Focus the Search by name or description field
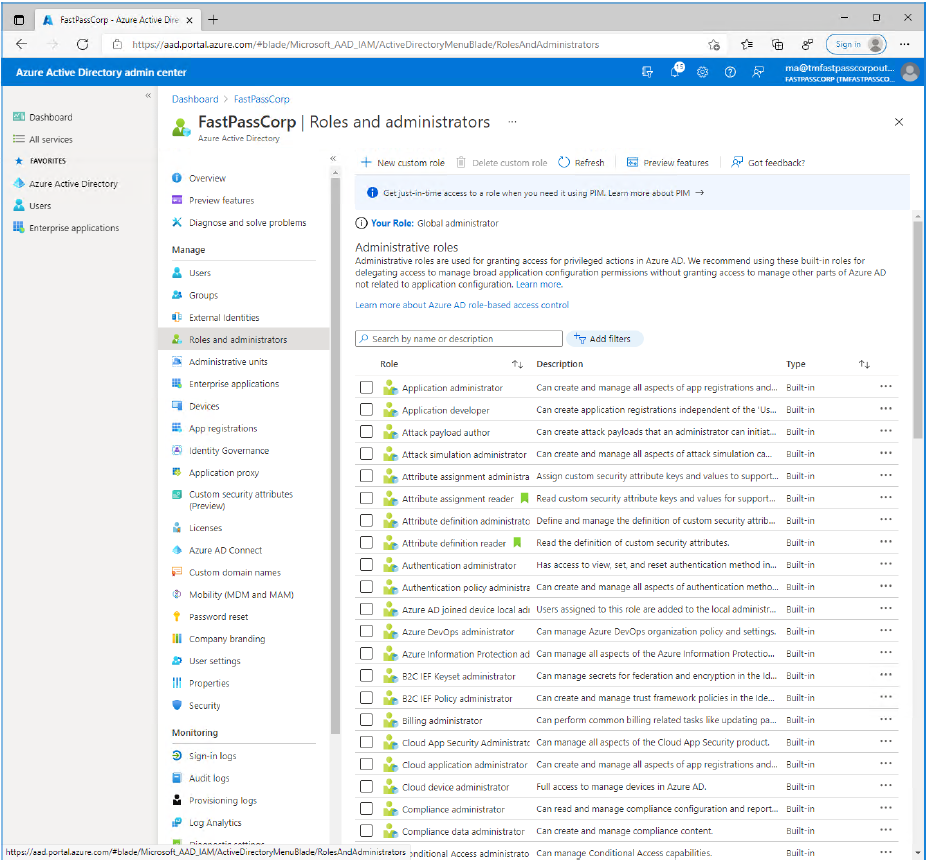 460,339
